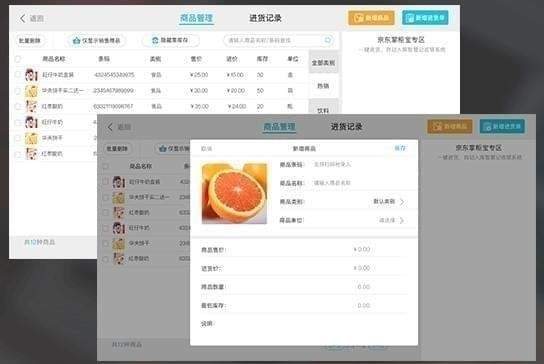Click 共10种商品 footer text in back window

tap(40, 242)
